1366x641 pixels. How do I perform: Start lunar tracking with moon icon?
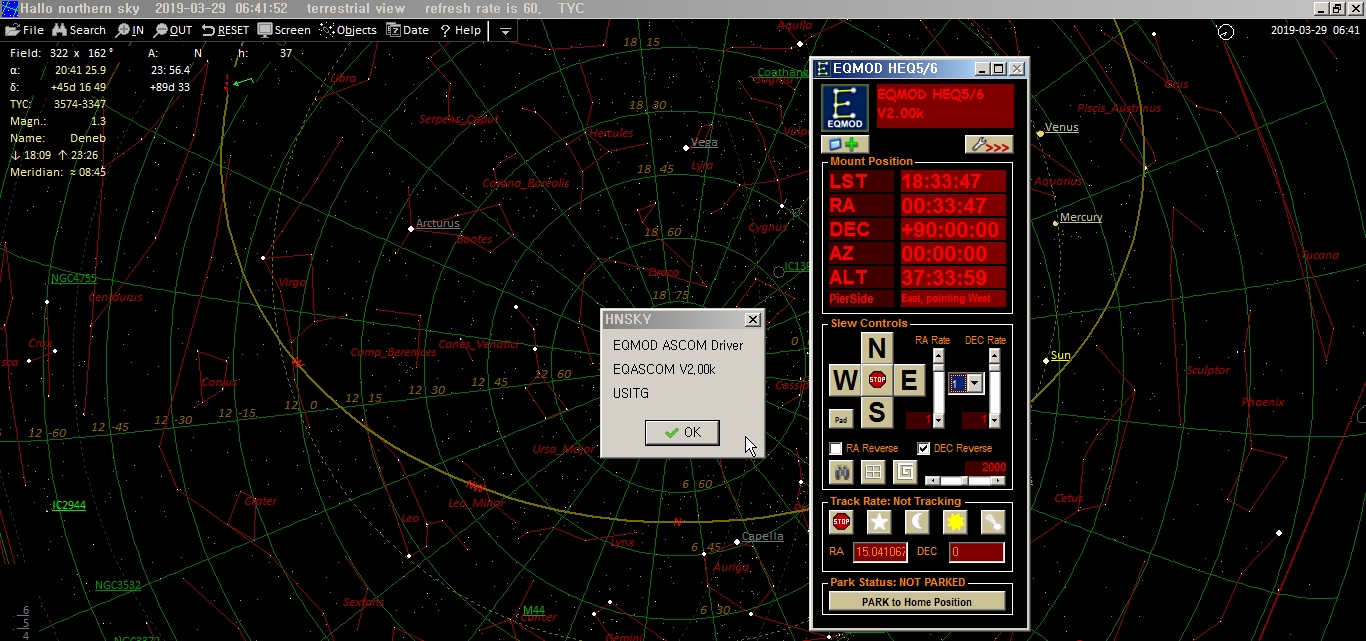point(916,522)
